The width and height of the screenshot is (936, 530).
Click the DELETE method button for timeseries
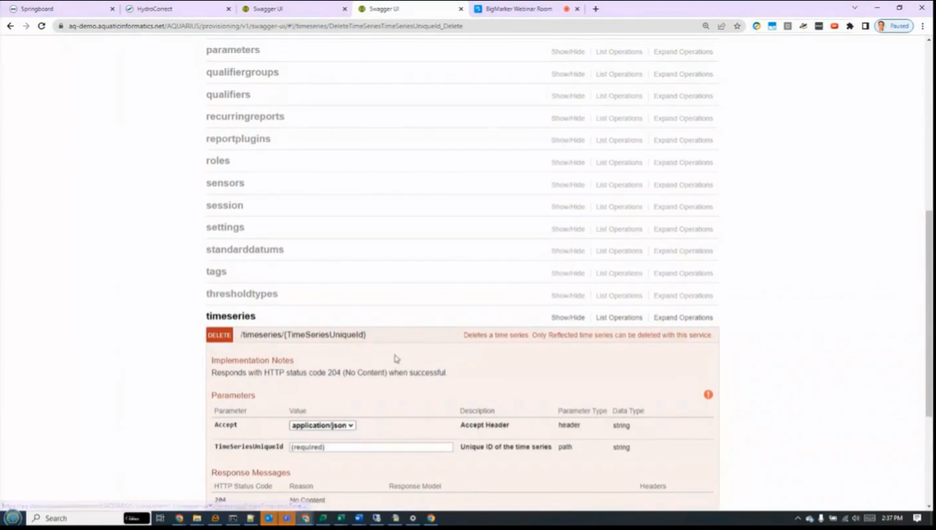(220, 335)
